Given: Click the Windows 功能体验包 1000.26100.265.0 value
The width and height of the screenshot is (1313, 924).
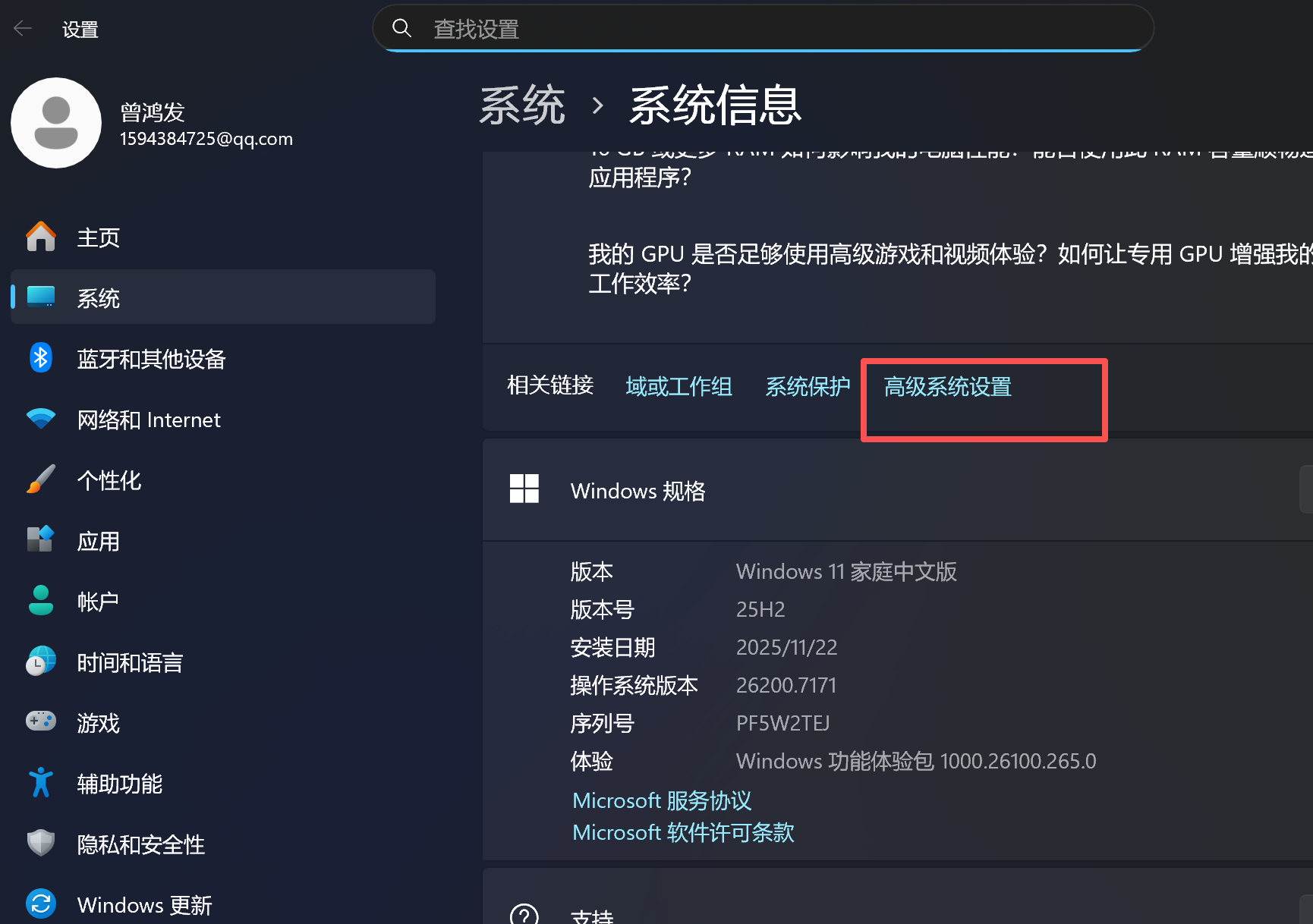Looking at the screenshot, I should [916, 761].
